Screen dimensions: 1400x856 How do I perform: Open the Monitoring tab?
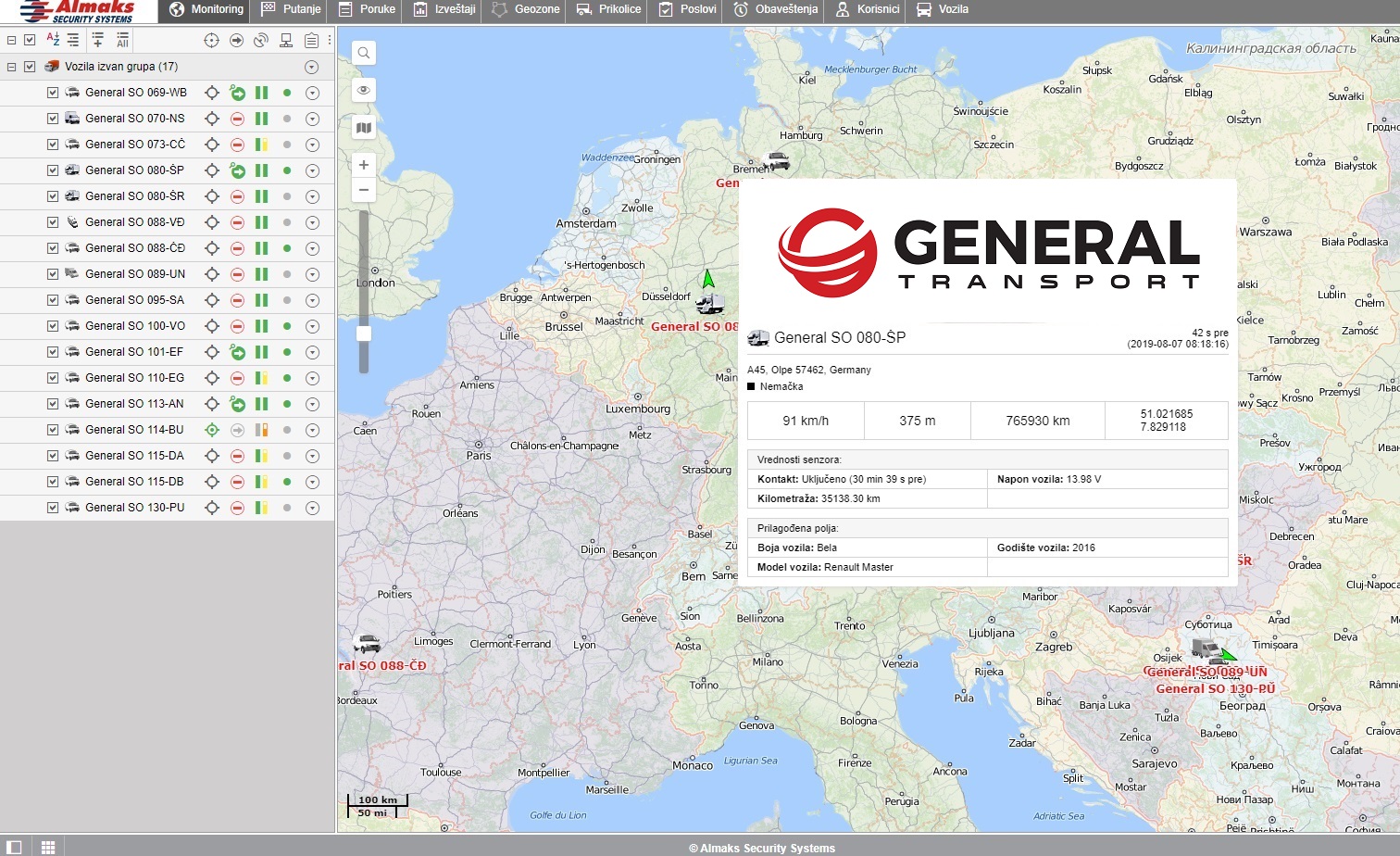(206, 9)
